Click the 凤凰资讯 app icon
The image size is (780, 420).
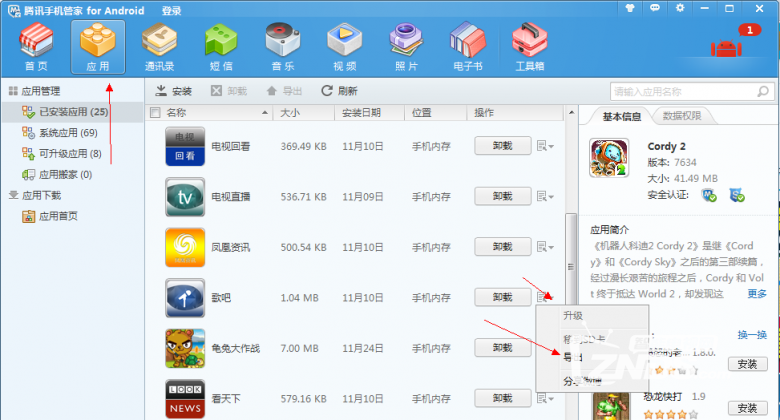pos(185,247)
